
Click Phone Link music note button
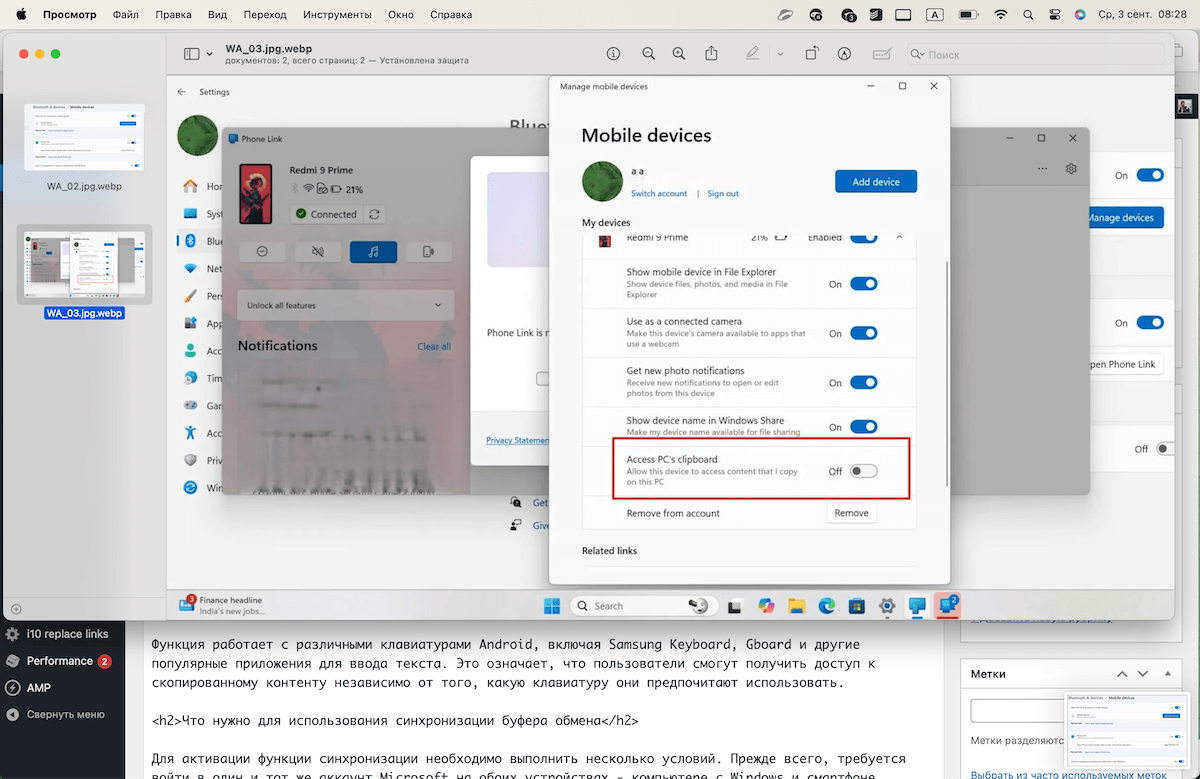coord(373,252)
